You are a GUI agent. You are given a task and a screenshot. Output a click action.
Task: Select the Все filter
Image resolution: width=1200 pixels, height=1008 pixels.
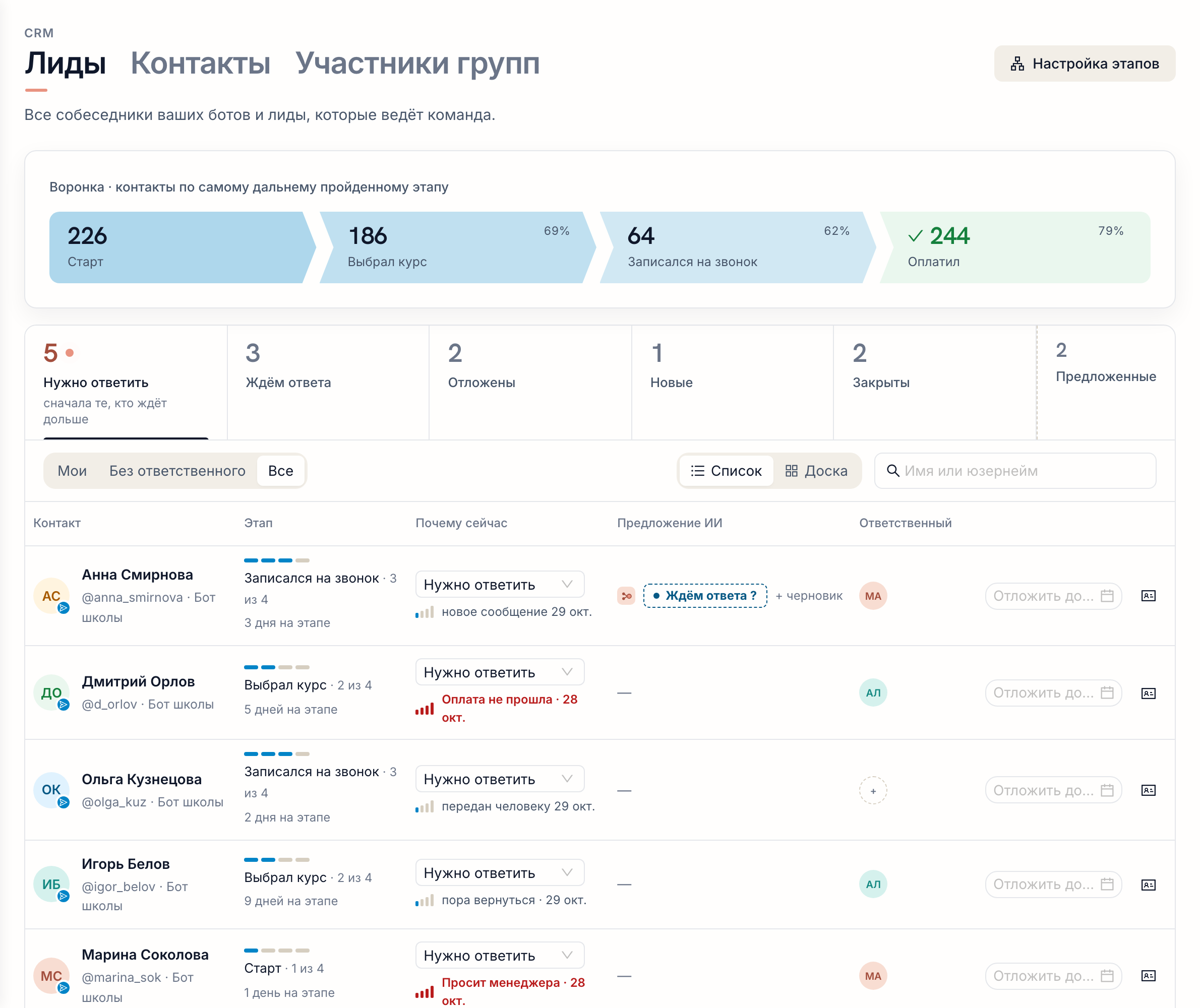tap(281, 471)
